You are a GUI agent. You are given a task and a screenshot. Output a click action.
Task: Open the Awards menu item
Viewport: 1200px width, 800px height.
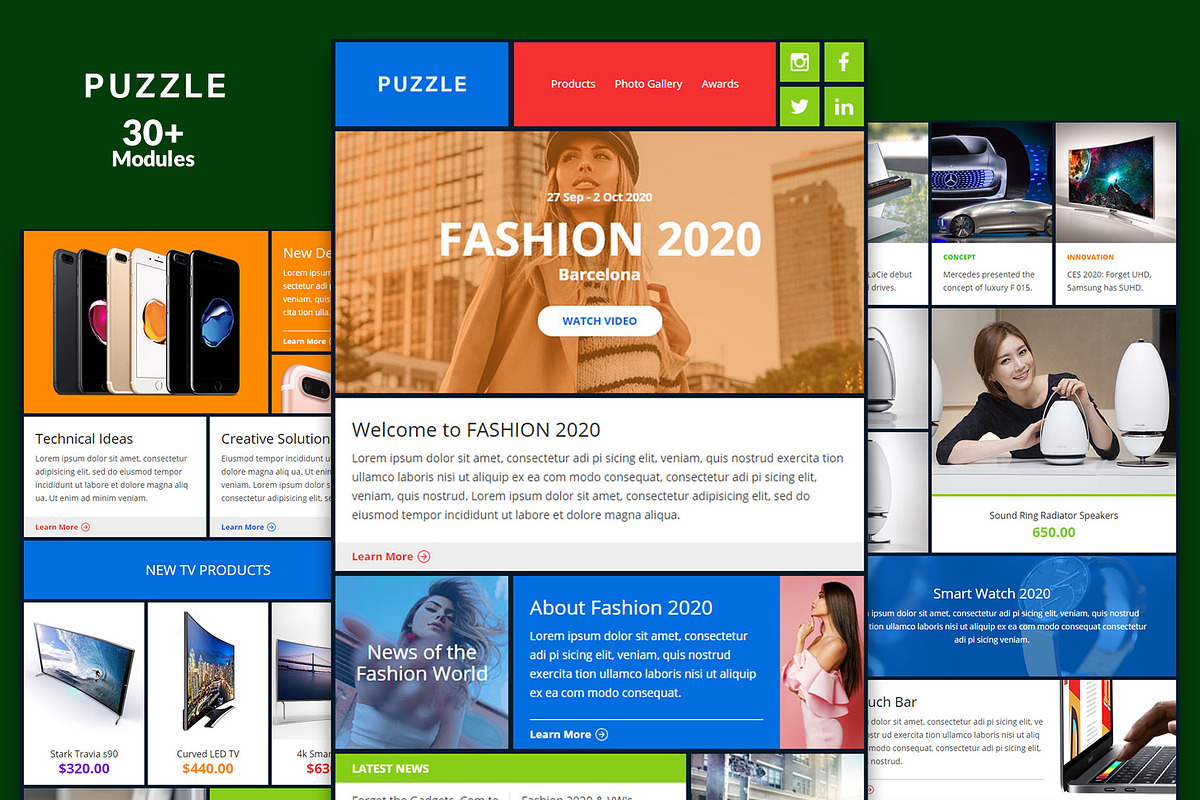[x=720, y=84]
